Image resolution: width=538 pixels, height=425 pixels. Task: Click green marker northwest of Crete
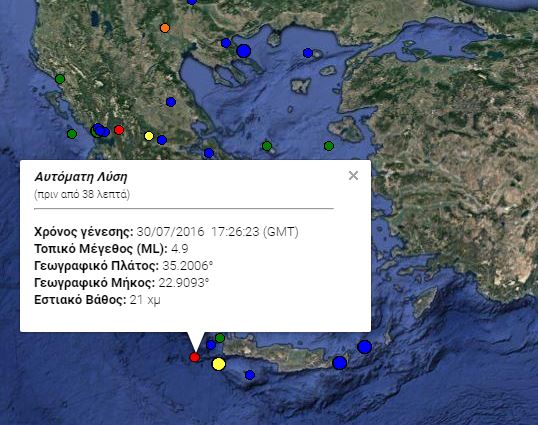coord(220,338)
